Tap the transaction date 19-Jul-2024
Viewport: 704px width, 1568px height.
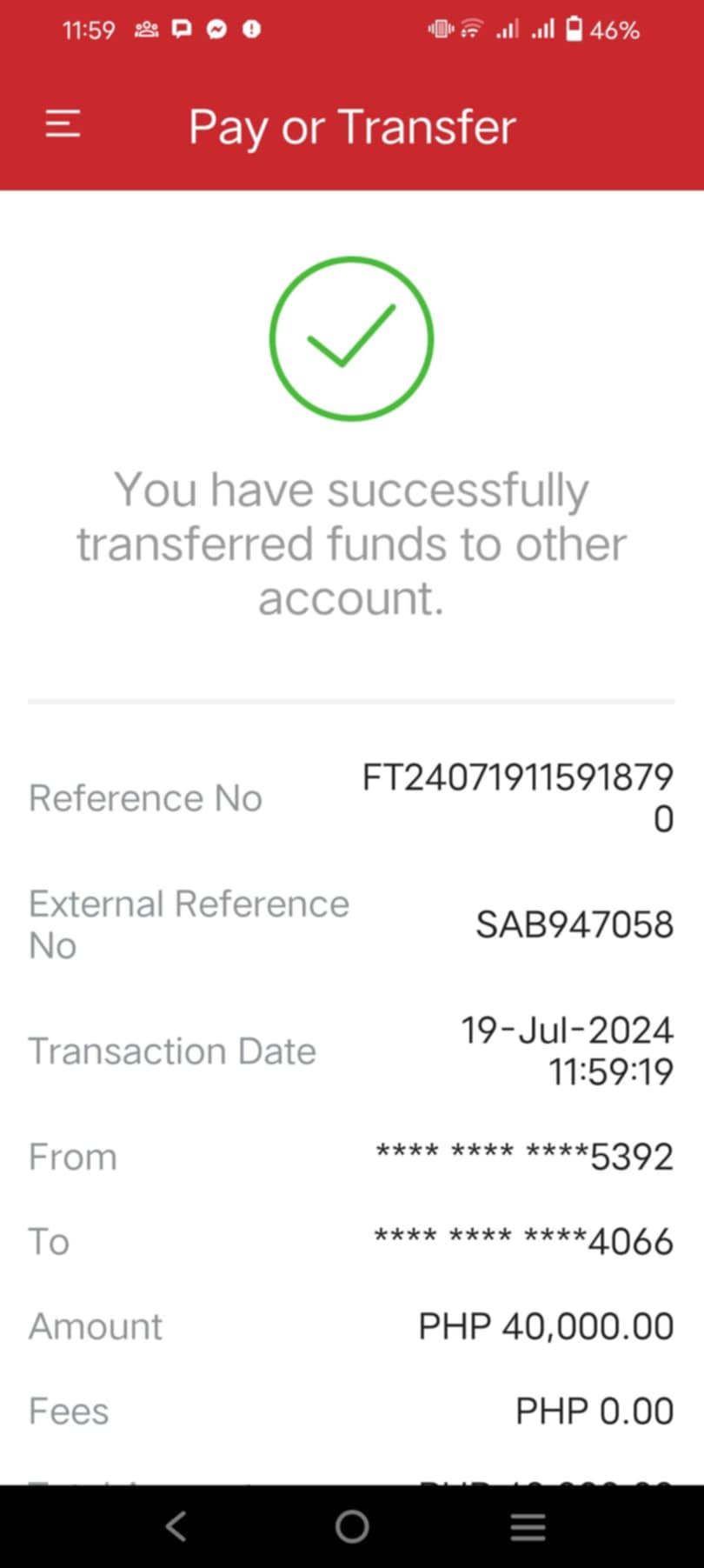pos(567,1031)
